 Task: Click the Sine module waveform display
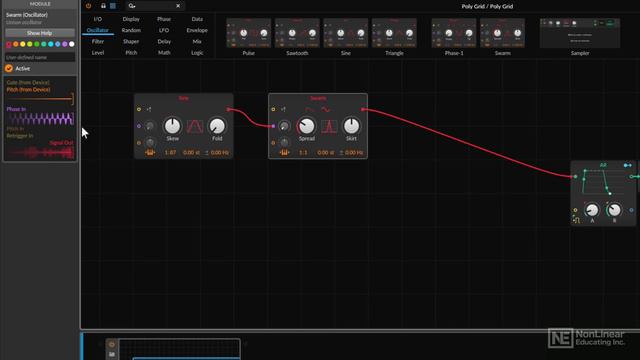point(195,127)
